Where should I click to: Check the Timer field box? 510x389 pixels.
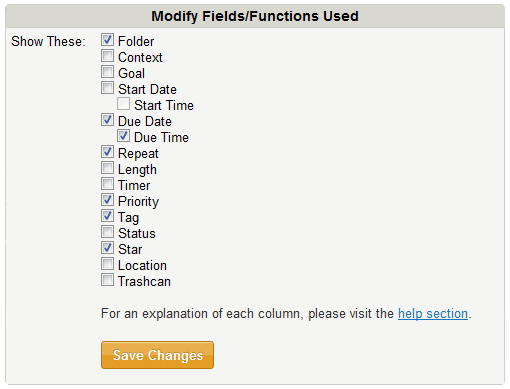[107, 184]
